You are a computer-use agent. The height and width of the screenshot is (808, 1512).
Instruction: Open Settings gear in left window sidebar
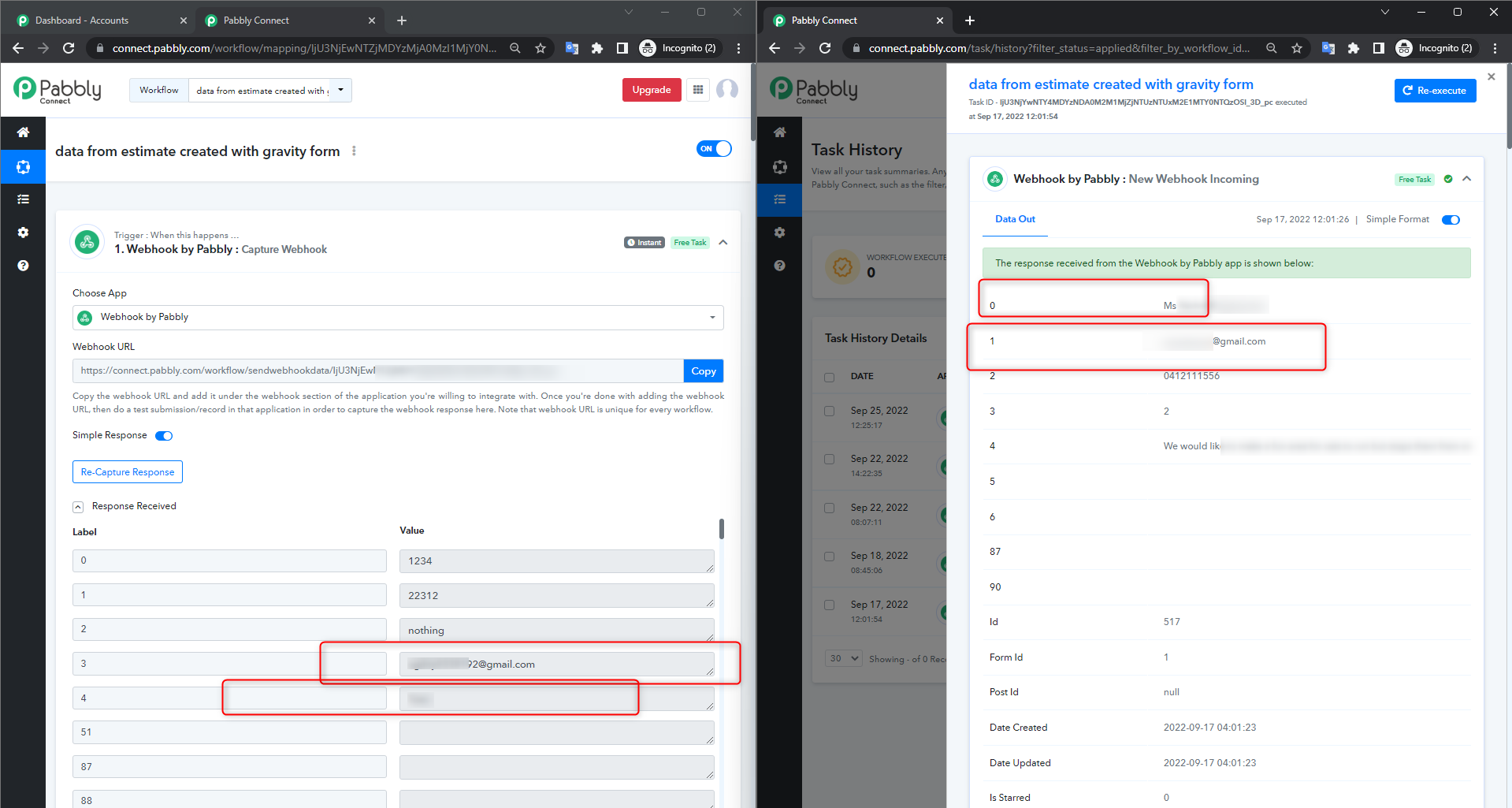23,233
